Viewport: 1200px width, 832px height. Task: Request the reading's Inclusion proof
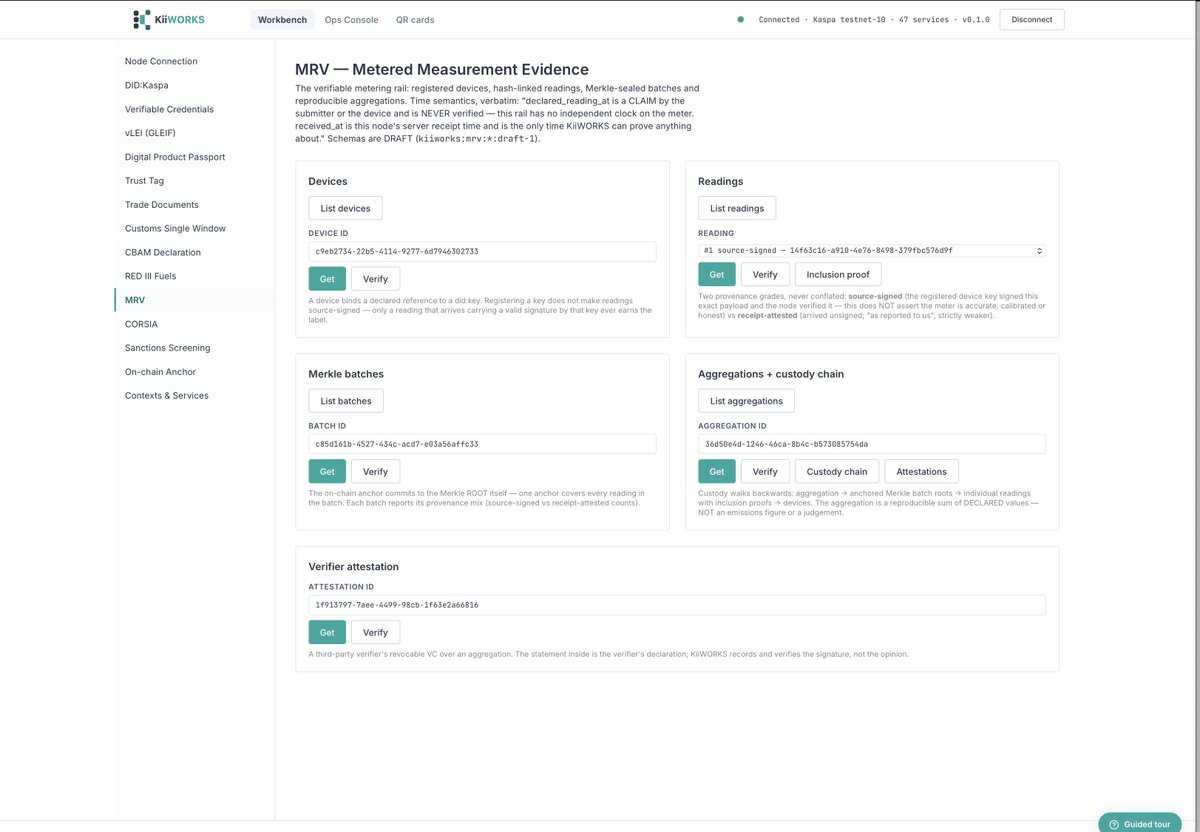tap(838, 274)
